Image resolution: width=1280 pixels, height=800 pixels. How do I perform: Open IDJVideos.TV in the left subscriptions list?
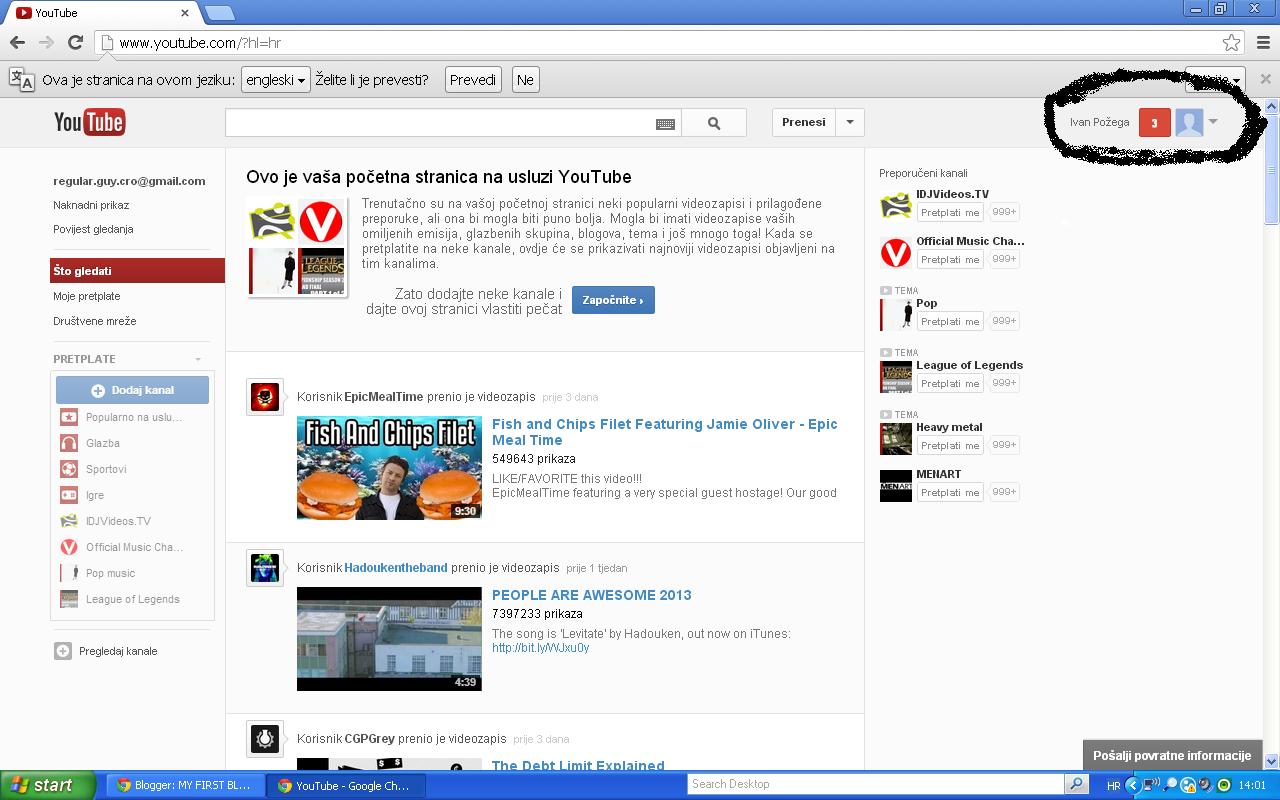click(118, 521)
